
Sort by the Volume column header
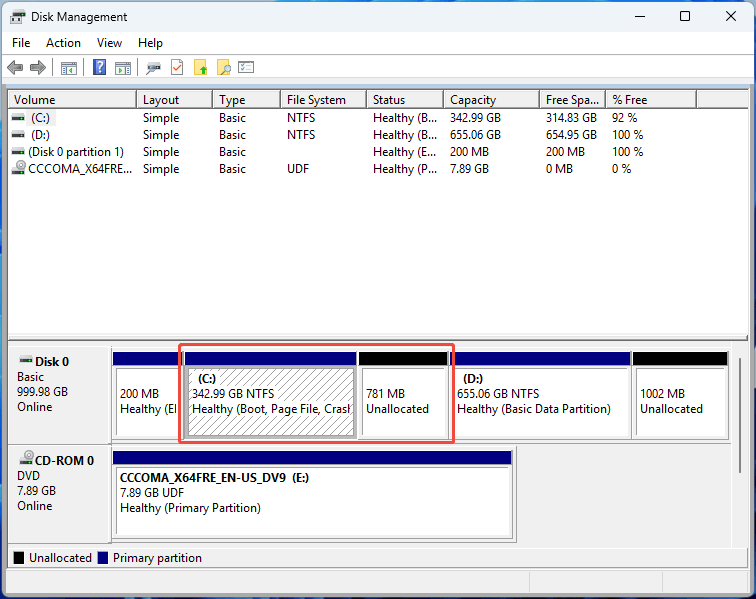(72, 100)
